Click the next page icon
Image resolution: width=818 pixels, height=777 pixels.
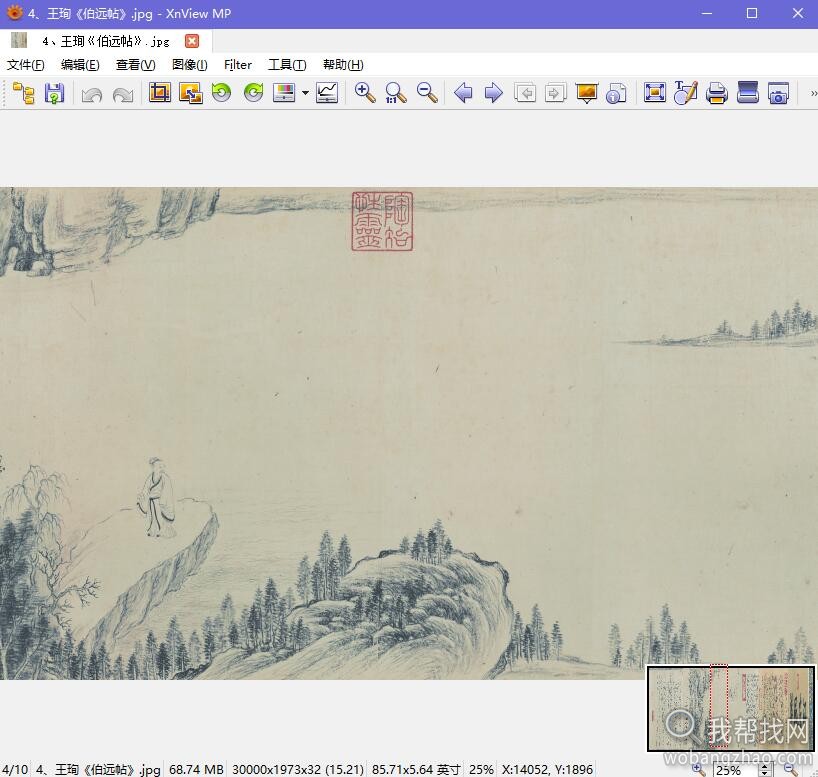click(556, 93)
